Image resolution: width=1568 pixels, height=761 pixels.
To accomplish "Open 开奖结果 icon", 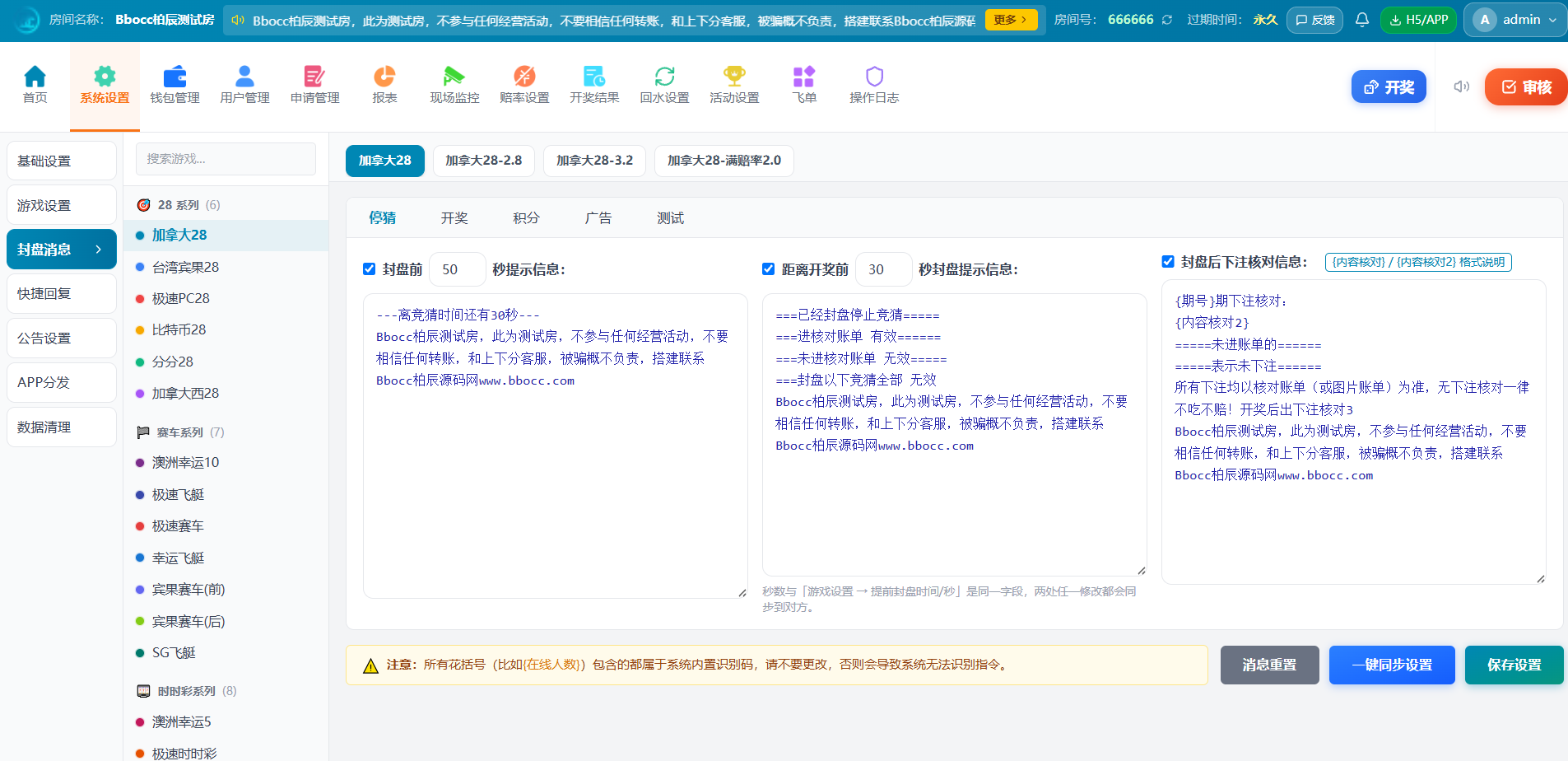I will pyautogui.click(x=594, y=77).
